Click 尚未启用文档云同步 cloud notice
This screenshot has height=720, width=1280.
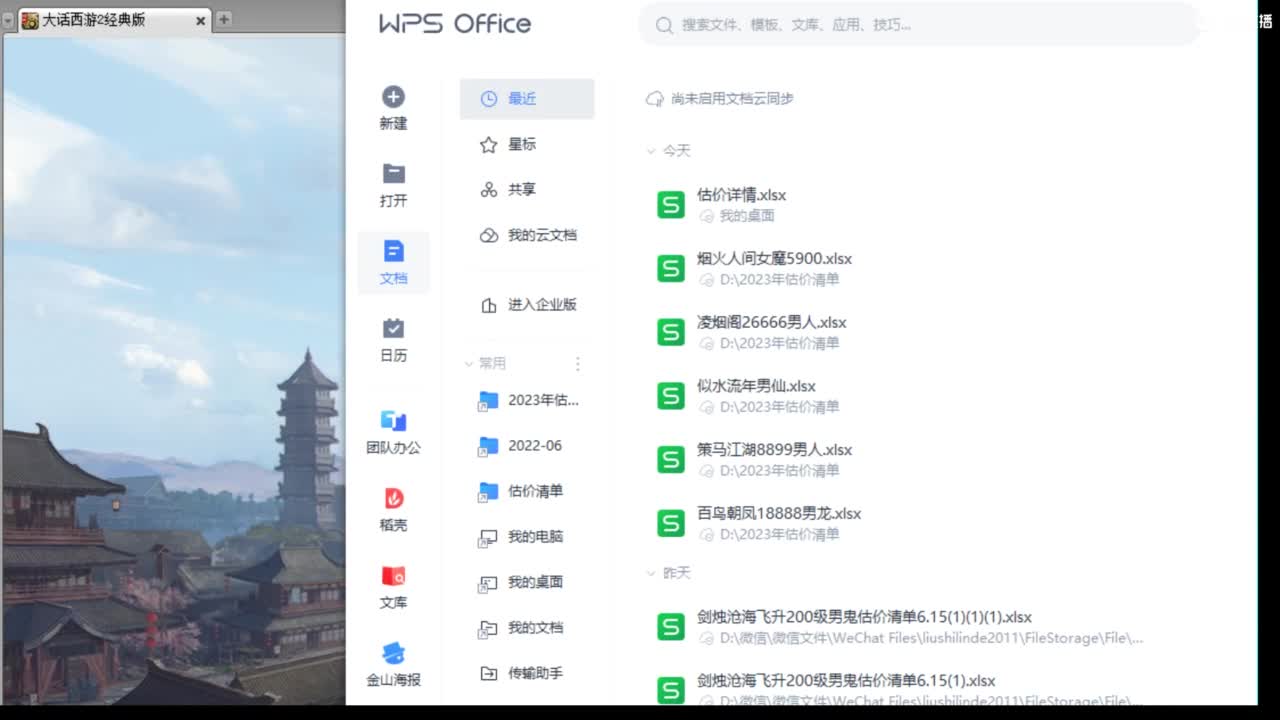pos(720,98)
